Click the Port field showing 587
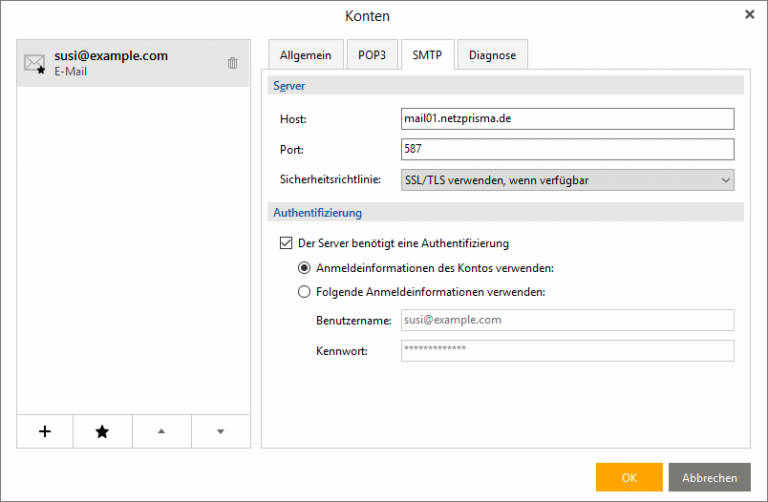768x502 pixels. click(567, 150)
